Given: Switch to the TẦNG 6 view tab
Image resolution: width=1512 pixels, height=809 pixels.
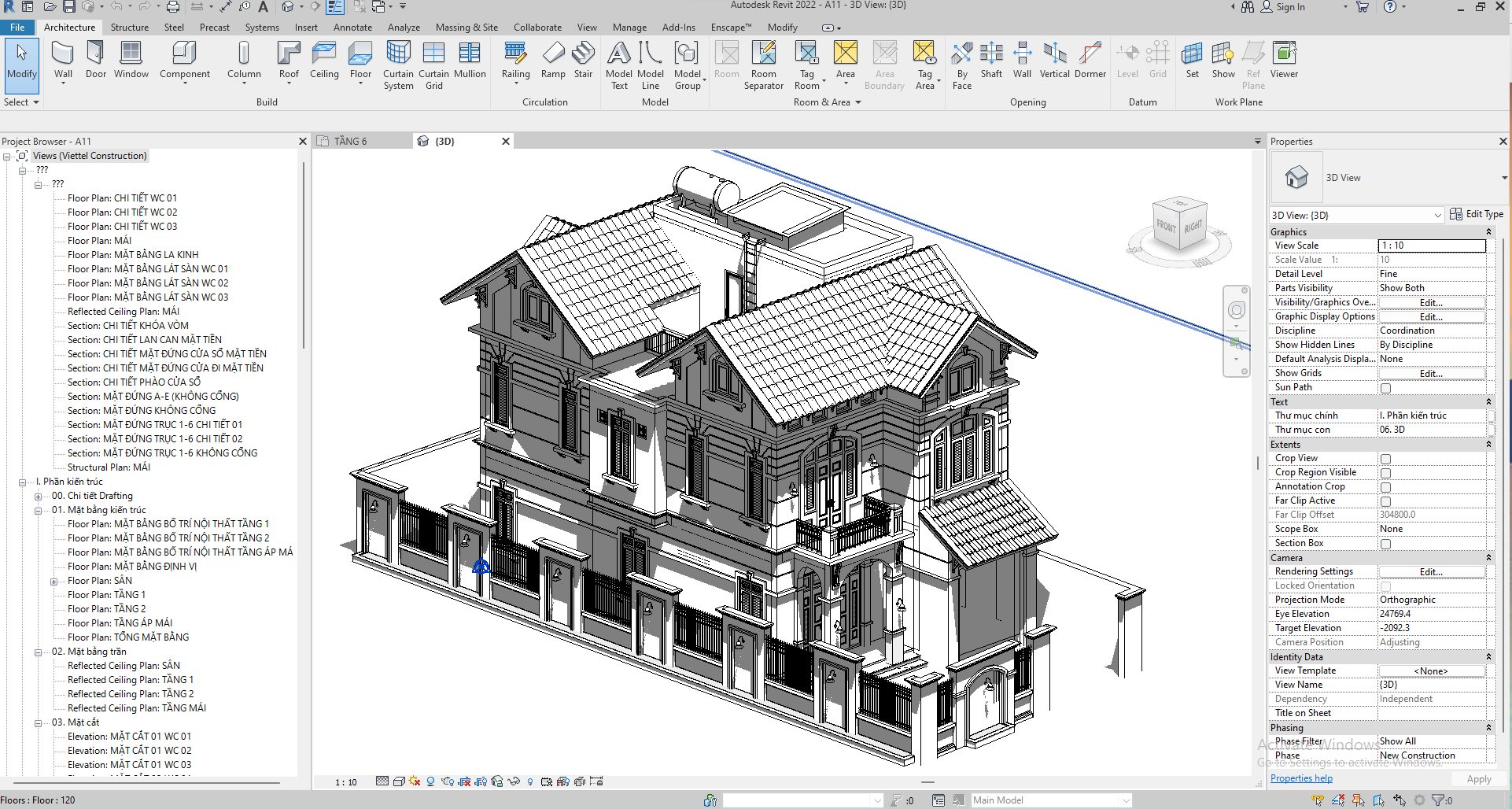Looking at the screenshot, I should pos(351,141).
